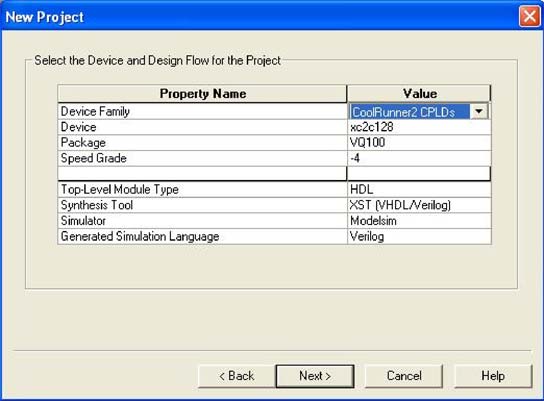Click the New Project title bar
Screen dimensions: 544x401
260,16
